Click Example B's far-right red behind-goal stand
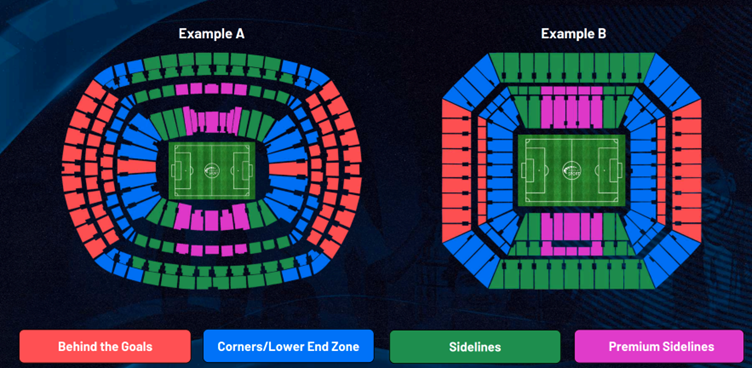This screenshot has height=368, width=752. point(687,170)
